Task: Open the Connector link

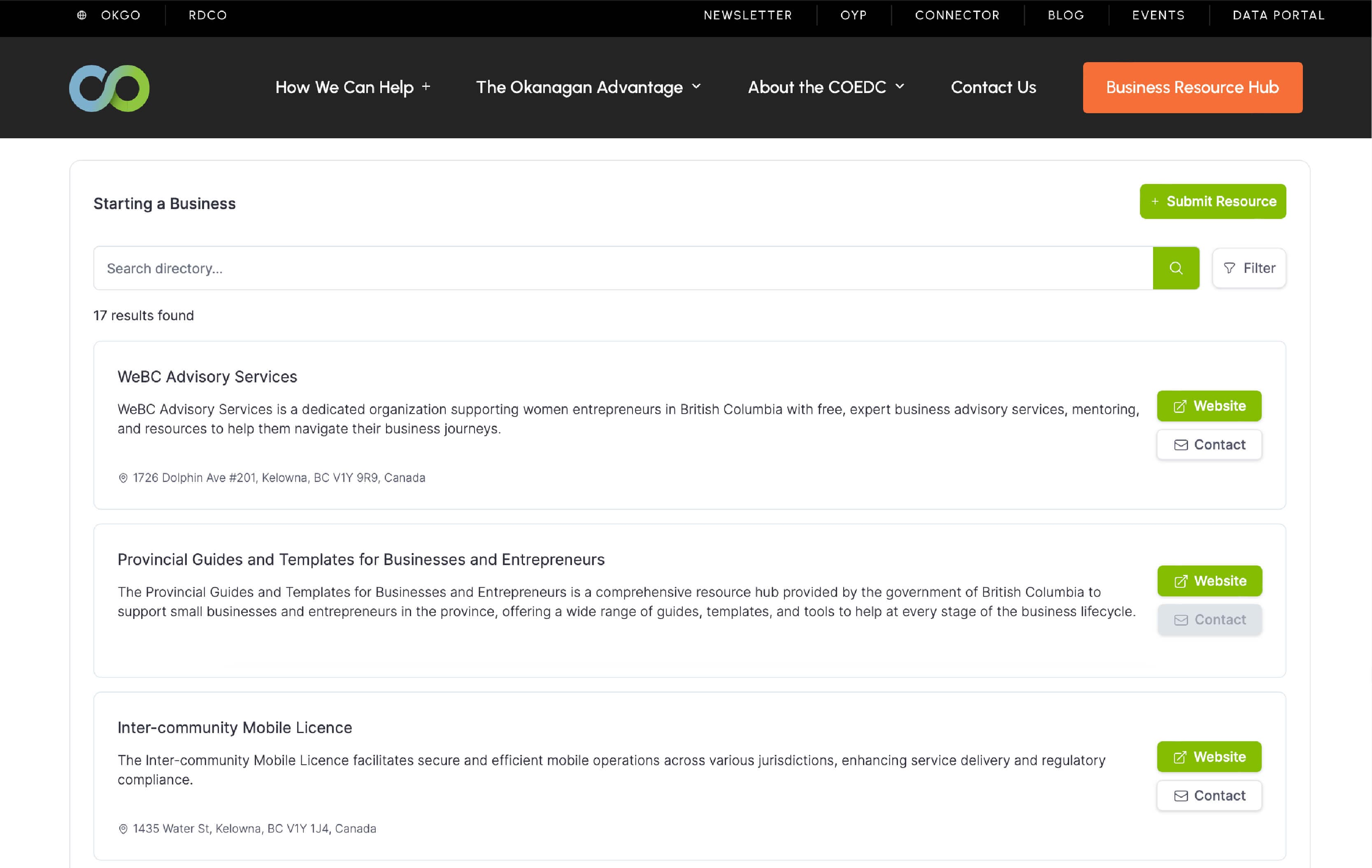Action: pos(957,15)
